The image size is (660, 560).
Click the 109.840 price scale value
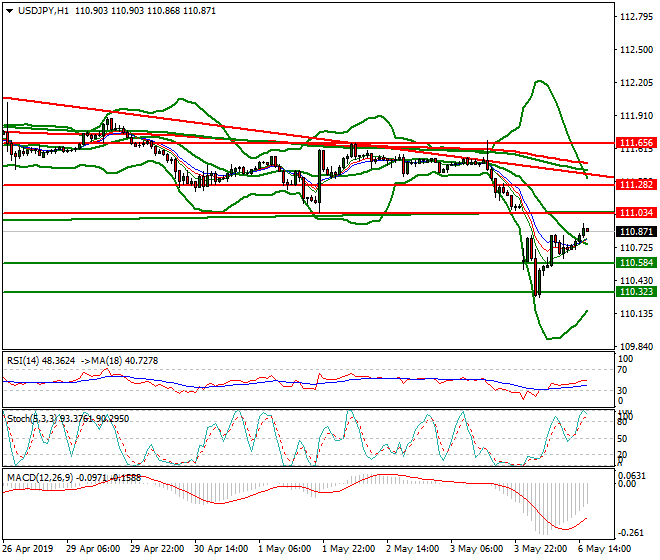[x=636, y=347]
